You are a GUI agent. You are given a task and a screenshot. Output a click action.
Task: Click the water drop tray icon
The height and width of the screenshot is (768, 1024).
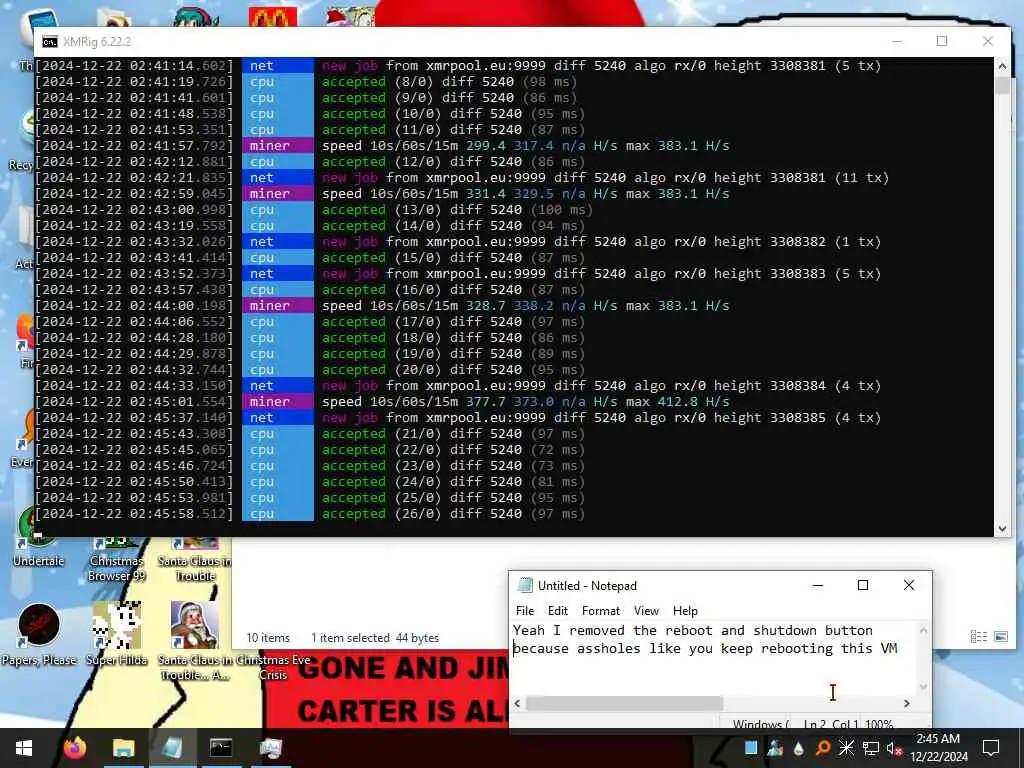(x=799, y=748)
